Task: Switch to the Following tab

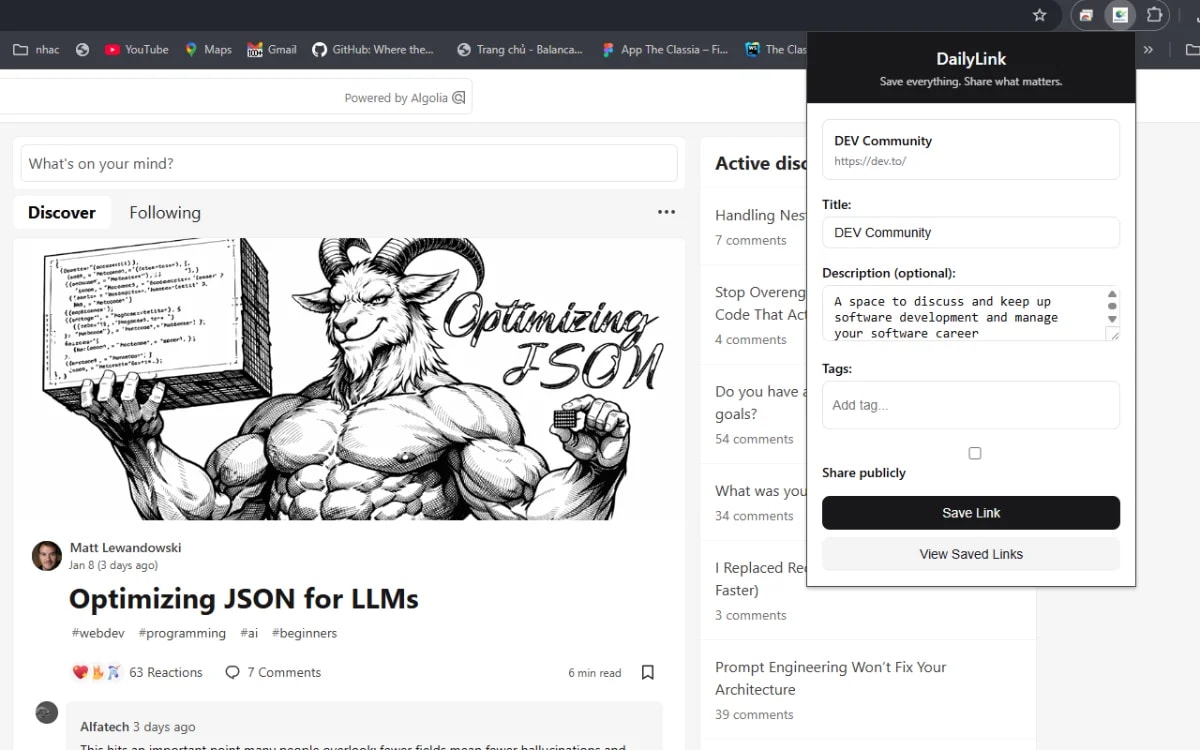Action: tap(164, 212)
